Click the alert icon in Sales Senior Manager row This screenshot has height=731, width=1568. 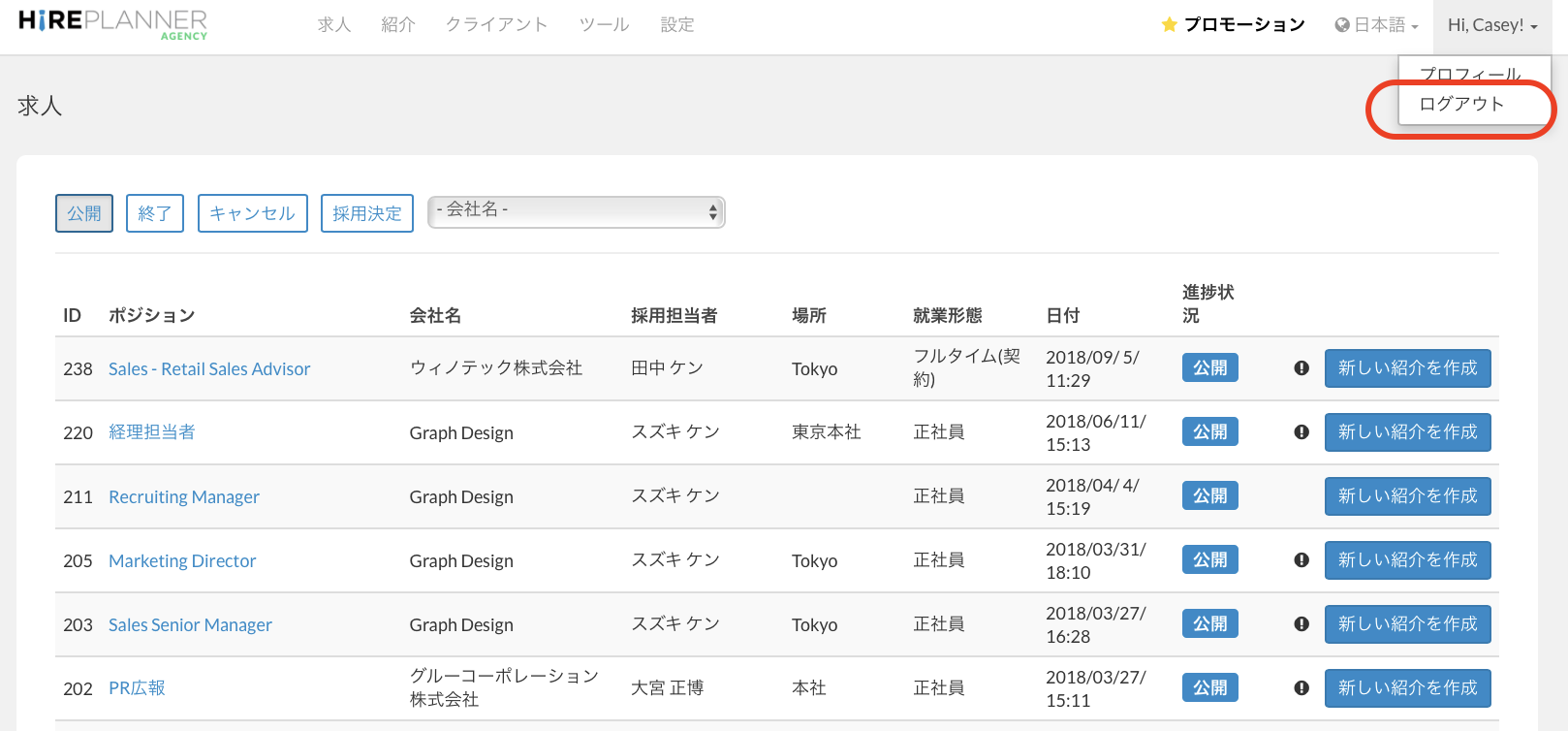pos(1301,624)
